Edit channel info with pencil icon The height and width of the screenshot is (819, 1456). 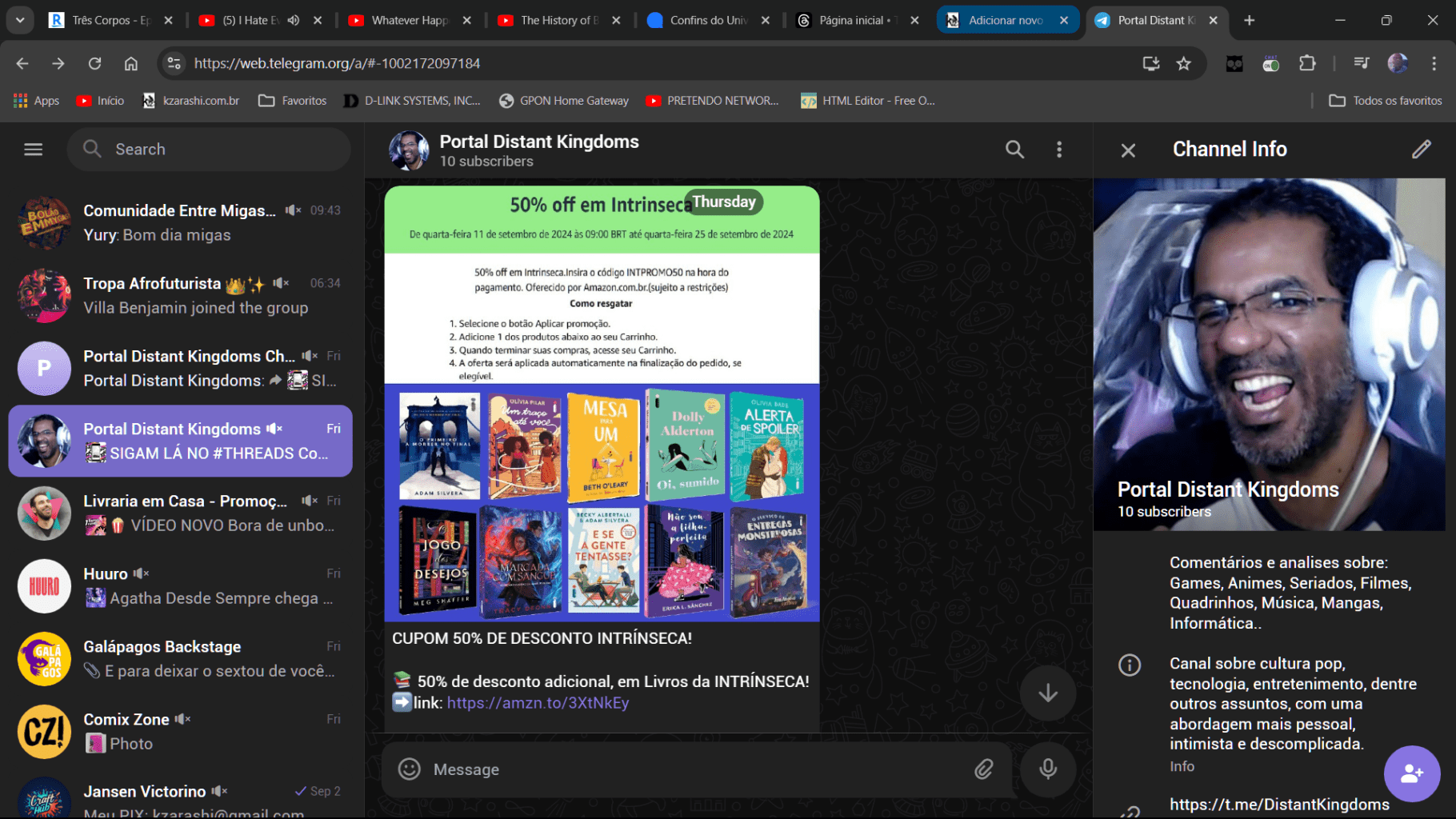tap(1421, 150)
